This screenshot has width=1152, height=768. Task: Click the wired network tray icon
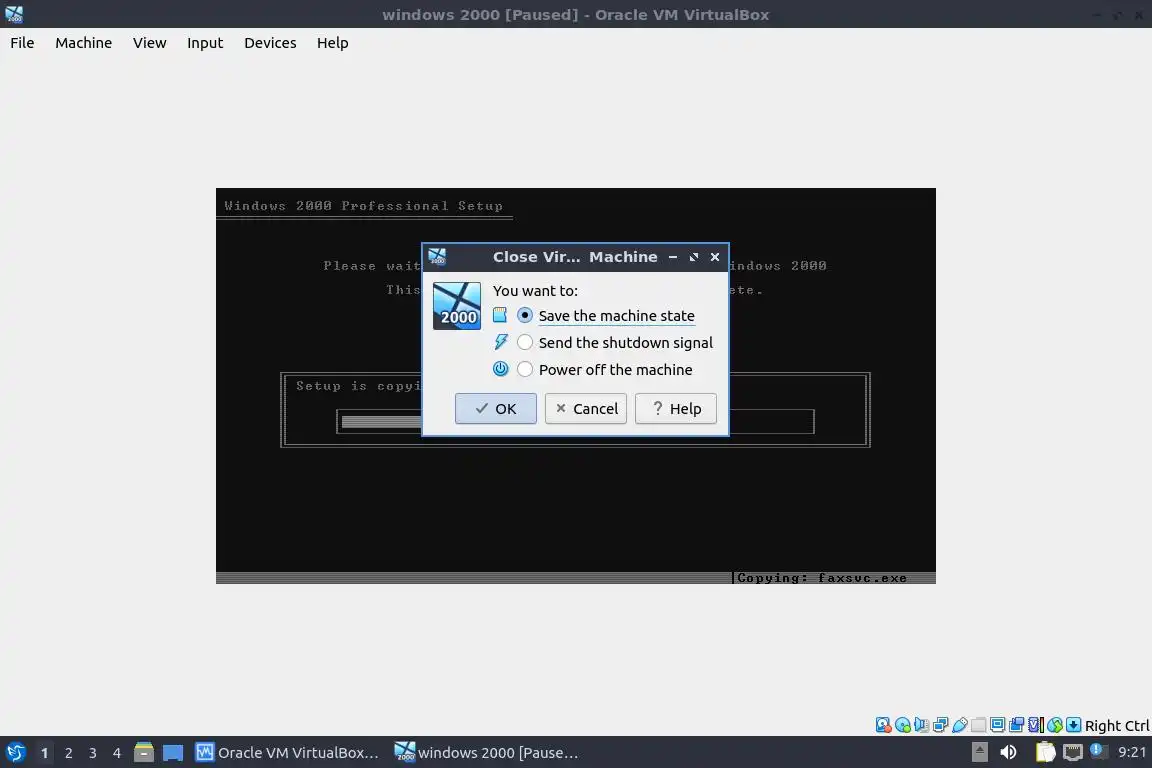pos(1073,752)
